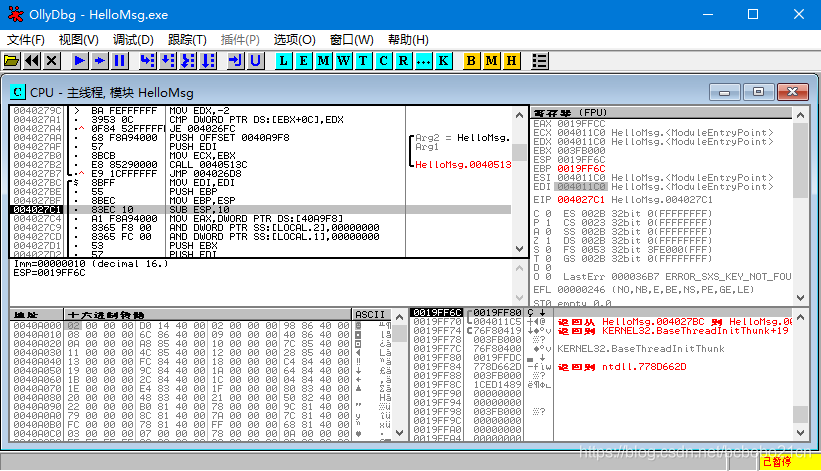
Task: Toggle the P flag value
Action: (x=548, y=222)
